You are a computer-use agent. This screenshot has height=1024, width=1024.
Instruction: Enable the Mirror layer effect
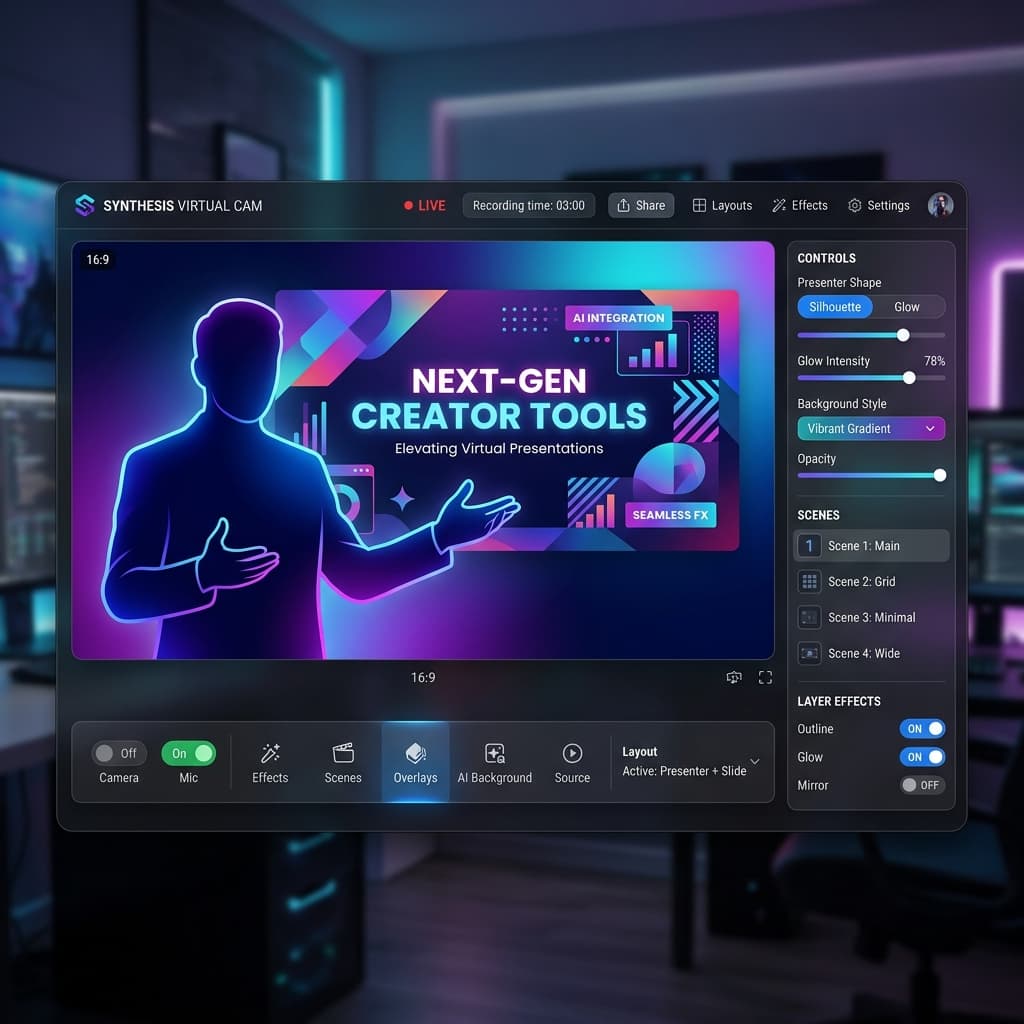pyautogui.click(x=921, y=785)
